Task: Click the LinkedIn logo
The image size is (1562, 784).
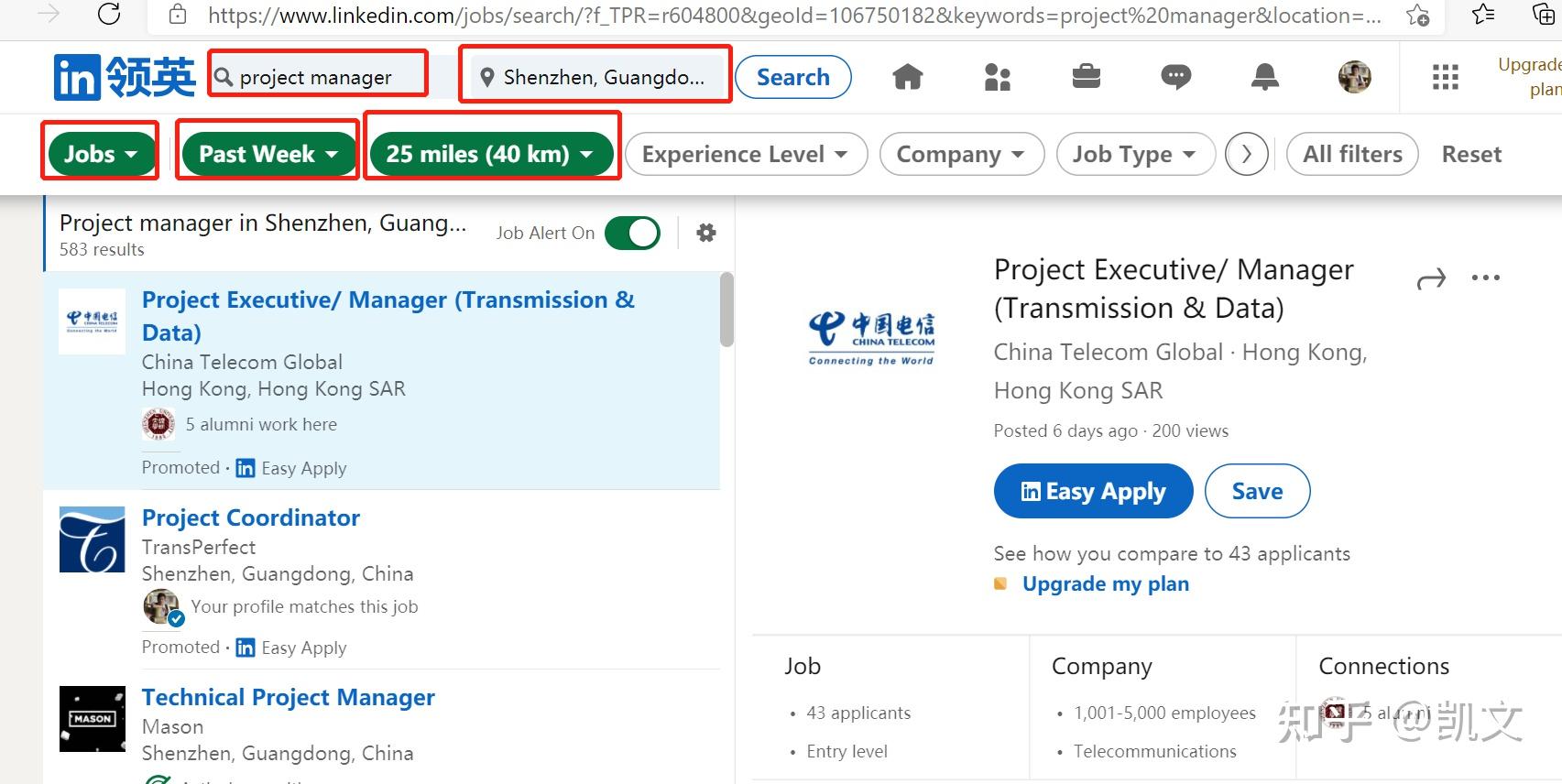Action: pyautogui.click(x=124, y=77)
